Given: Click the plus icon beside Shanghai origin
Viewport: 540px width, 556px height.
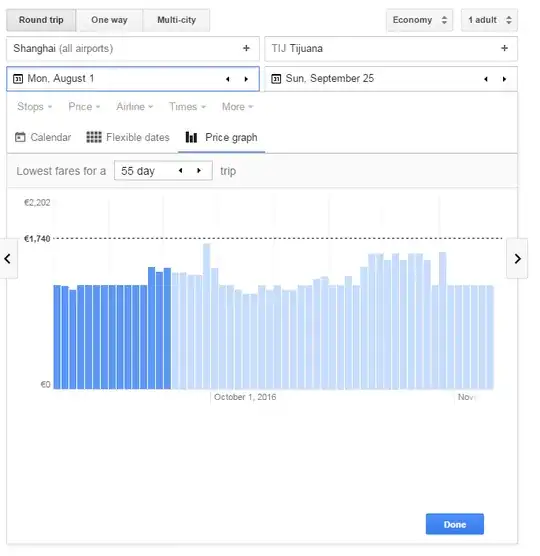Looking at the screenshot, I should pos(246,48).
